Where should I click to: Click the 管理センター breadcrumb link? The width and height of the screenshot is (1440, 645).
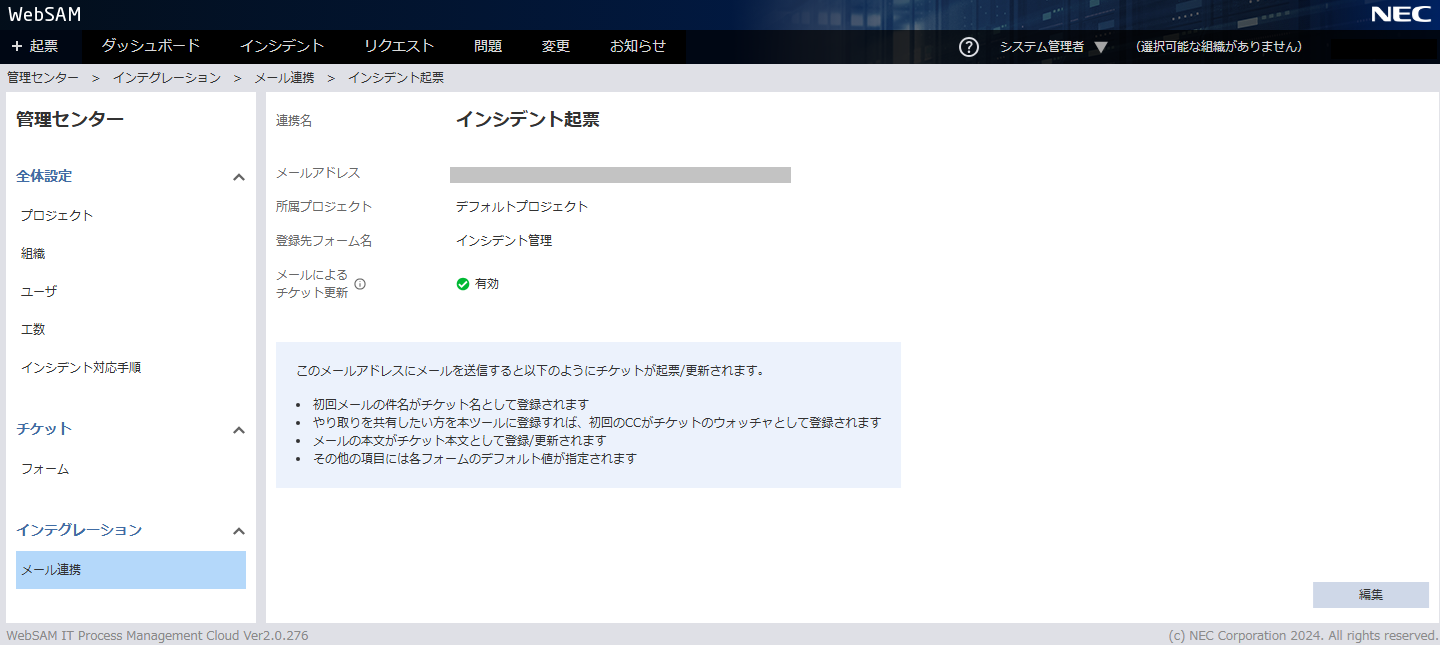tap(43, 78)
